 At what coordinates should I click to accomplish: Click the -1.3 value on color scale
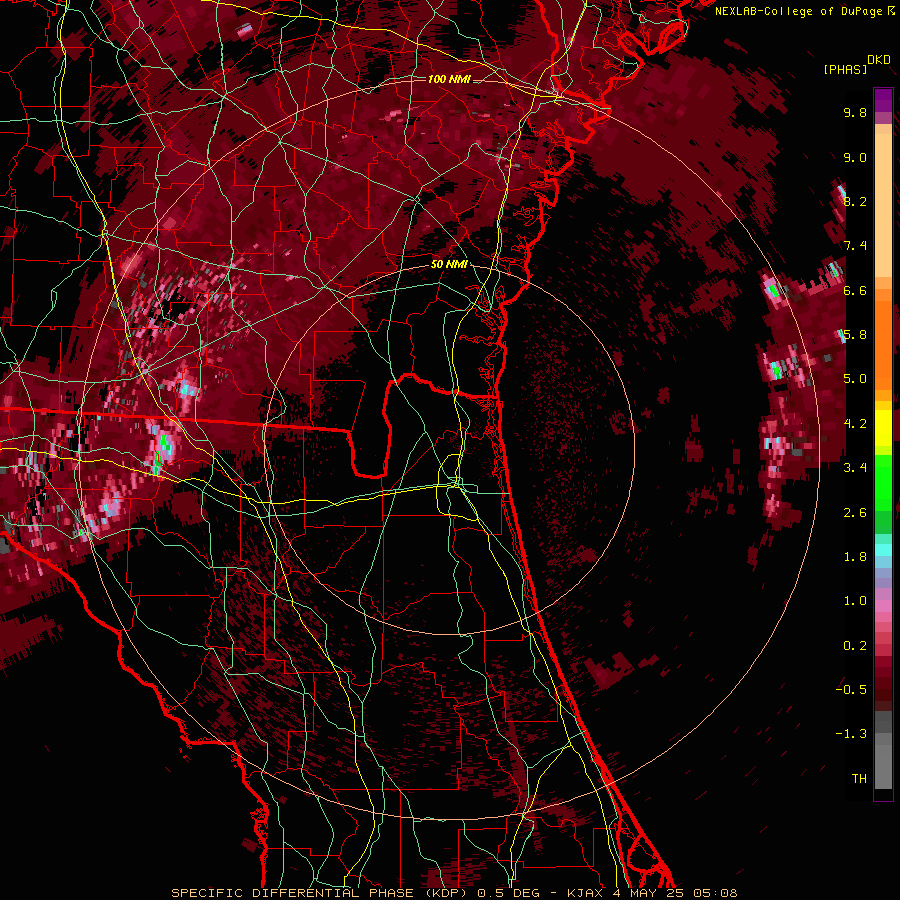pos(851,735)
